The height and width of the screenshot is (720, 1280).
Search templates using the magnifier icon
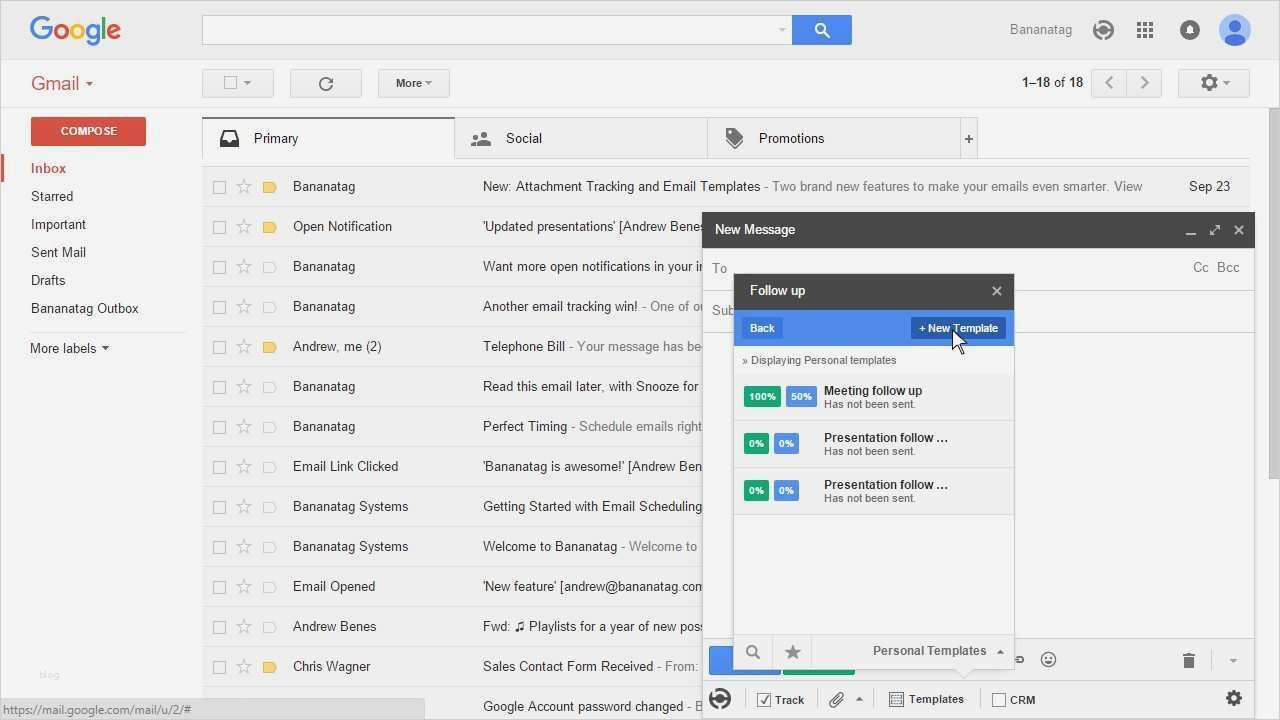pos(752,651)
